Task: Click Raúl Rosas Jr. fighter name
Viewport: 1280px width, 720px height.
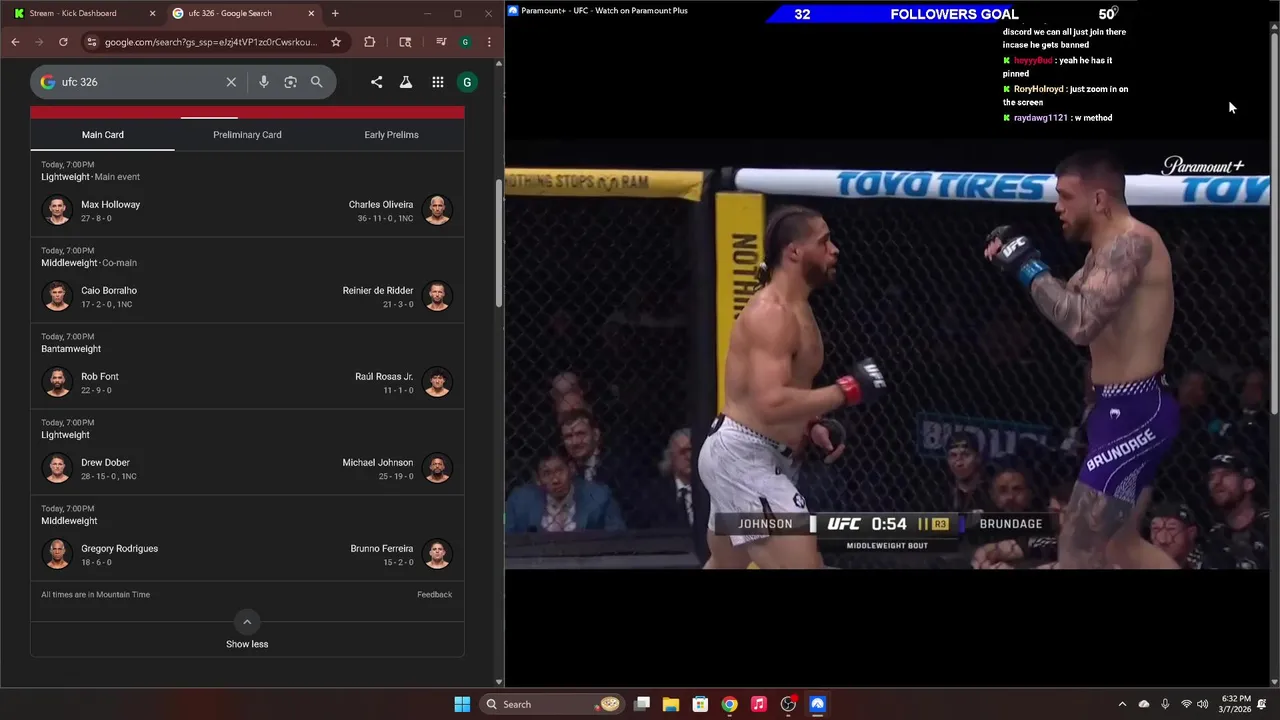Action: pos(384,376)
